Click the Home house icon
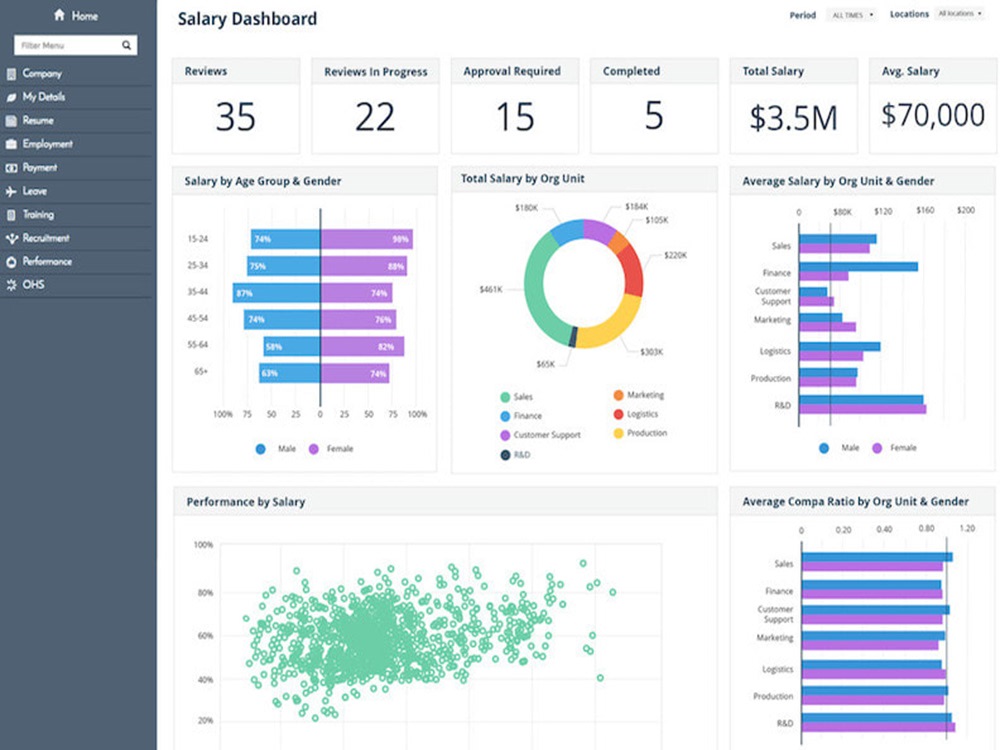The image size is (1000, 750). click(x=59, y=15)
